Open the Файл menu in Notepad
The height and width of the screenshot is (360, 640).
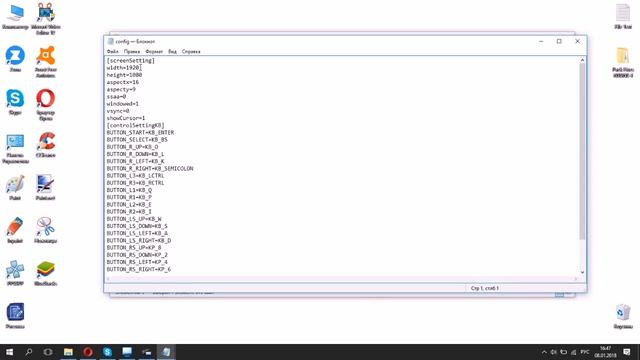pyautogui.click(x=113, y=51)
